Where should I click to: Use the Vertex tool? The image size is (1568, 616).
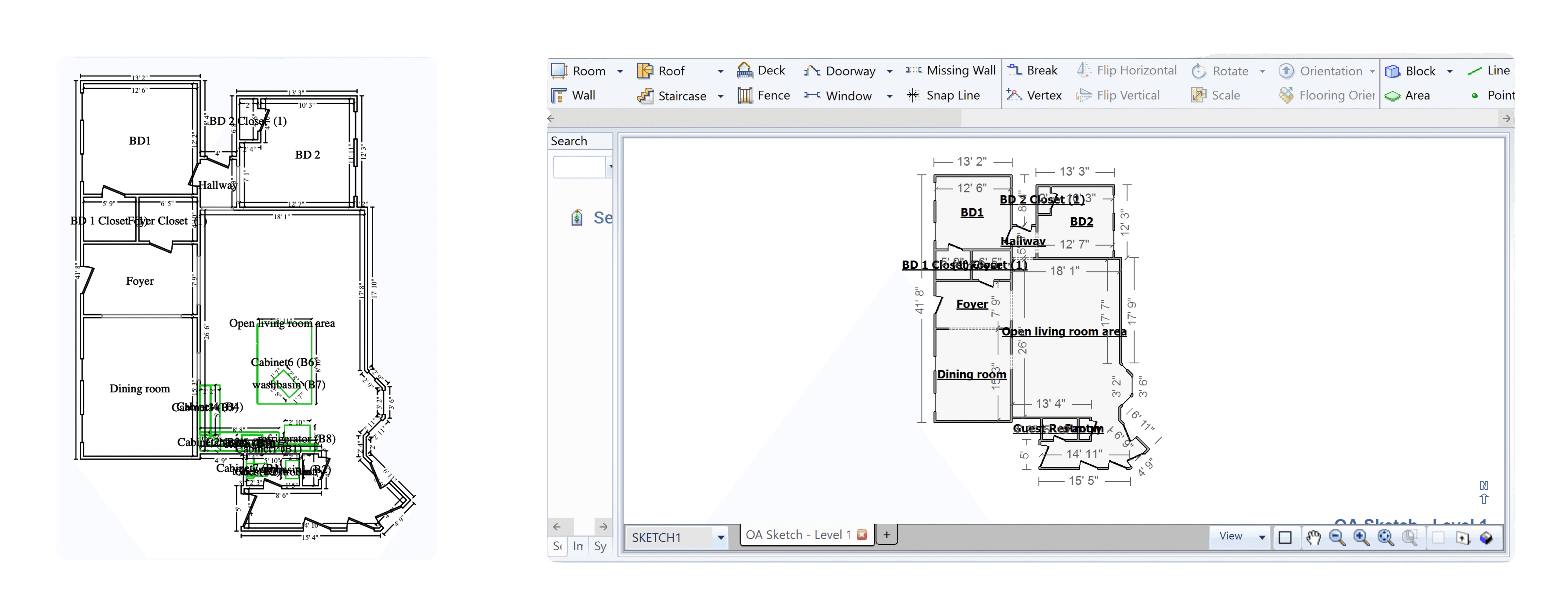(1034, 95)
